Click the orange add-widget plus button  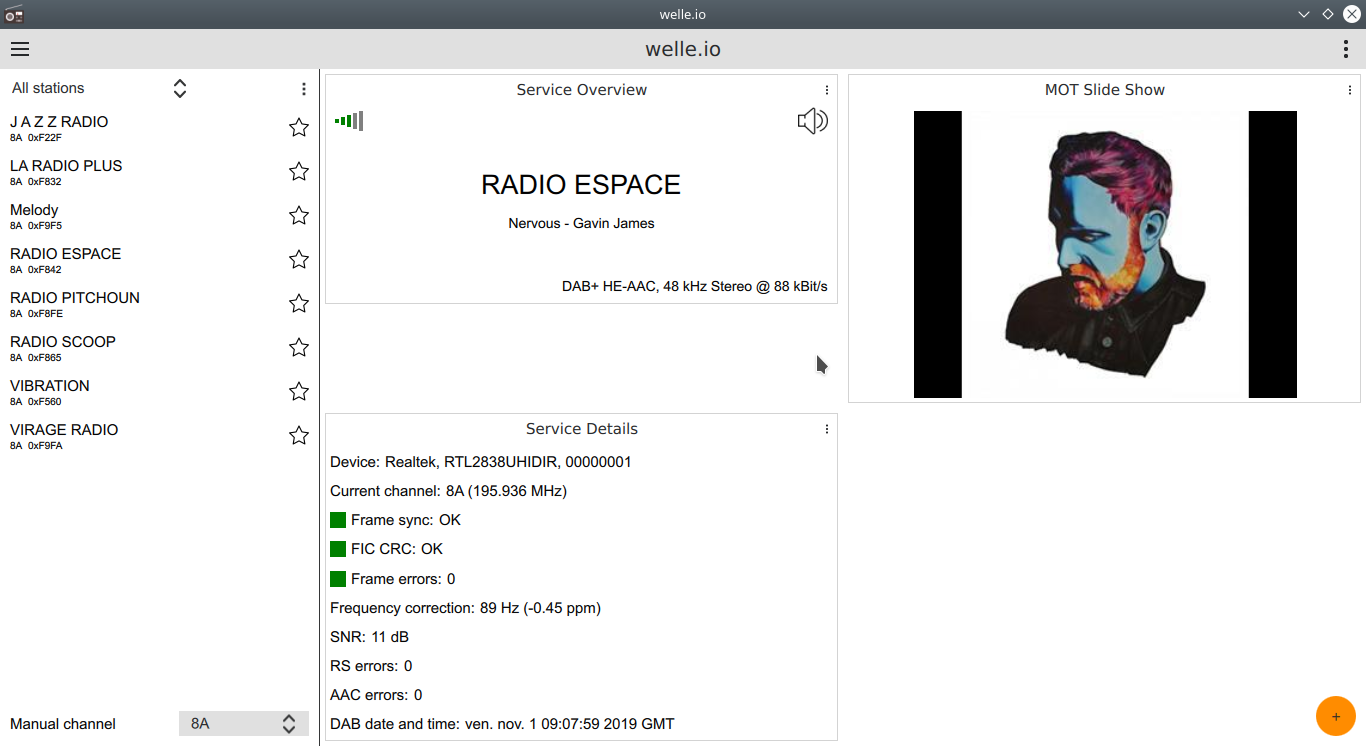(1336, 716)
